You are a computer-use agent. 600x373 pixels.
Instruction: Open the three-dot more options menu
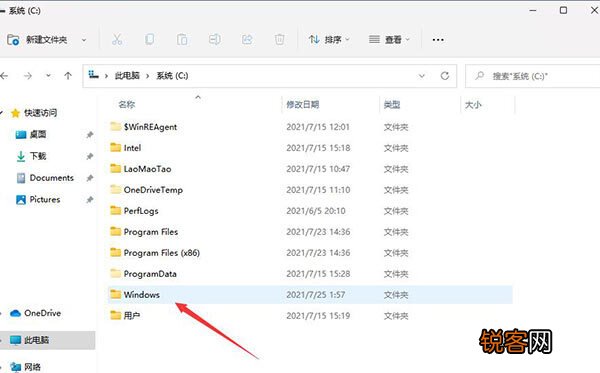438,40
